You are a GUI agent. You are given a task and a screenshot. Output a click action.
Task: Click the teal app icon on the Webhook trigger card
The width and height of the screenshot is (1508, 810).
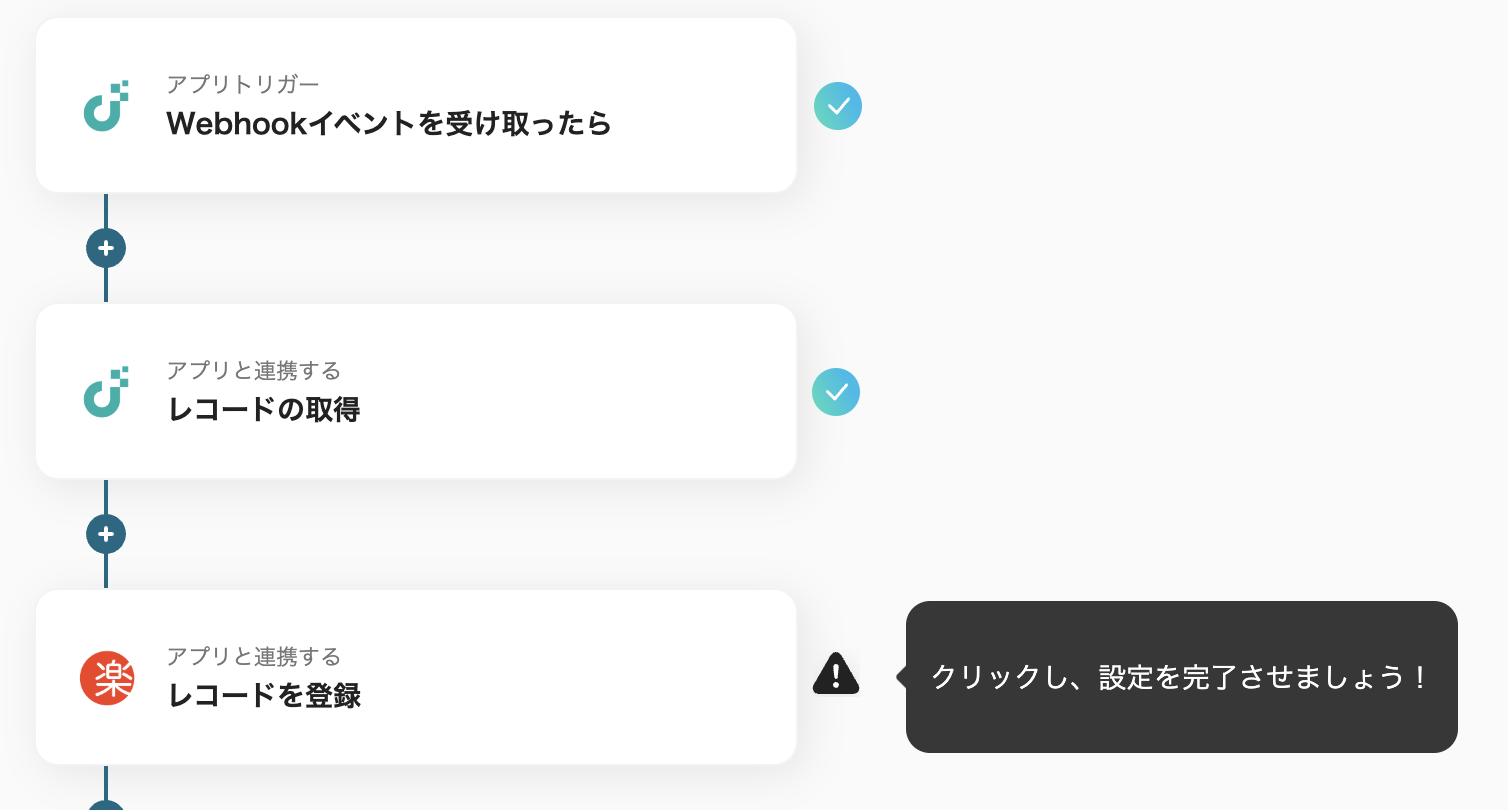point(106,105)
